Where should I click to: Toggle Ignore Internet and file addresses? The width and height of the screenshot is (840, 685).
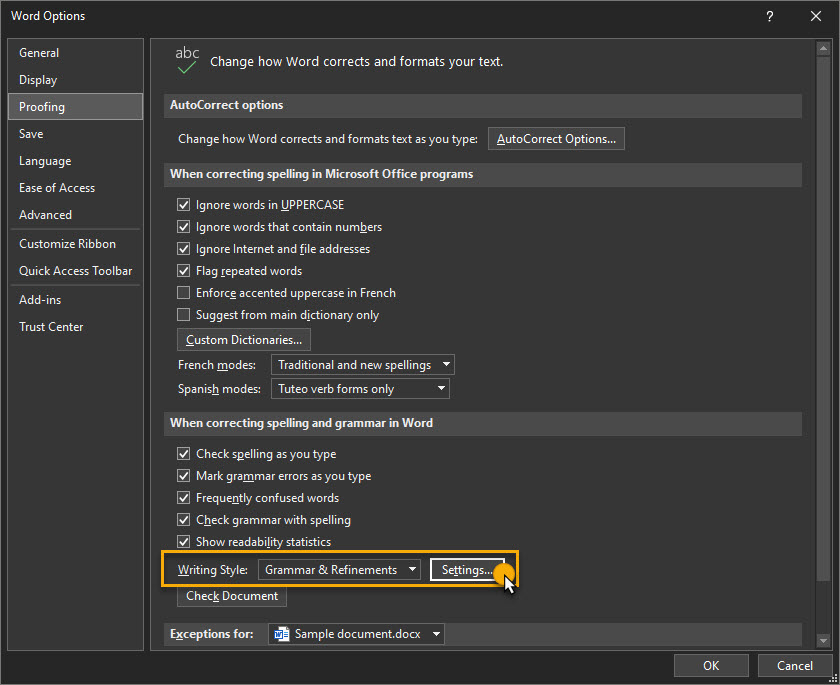click(x=183, y=249)
